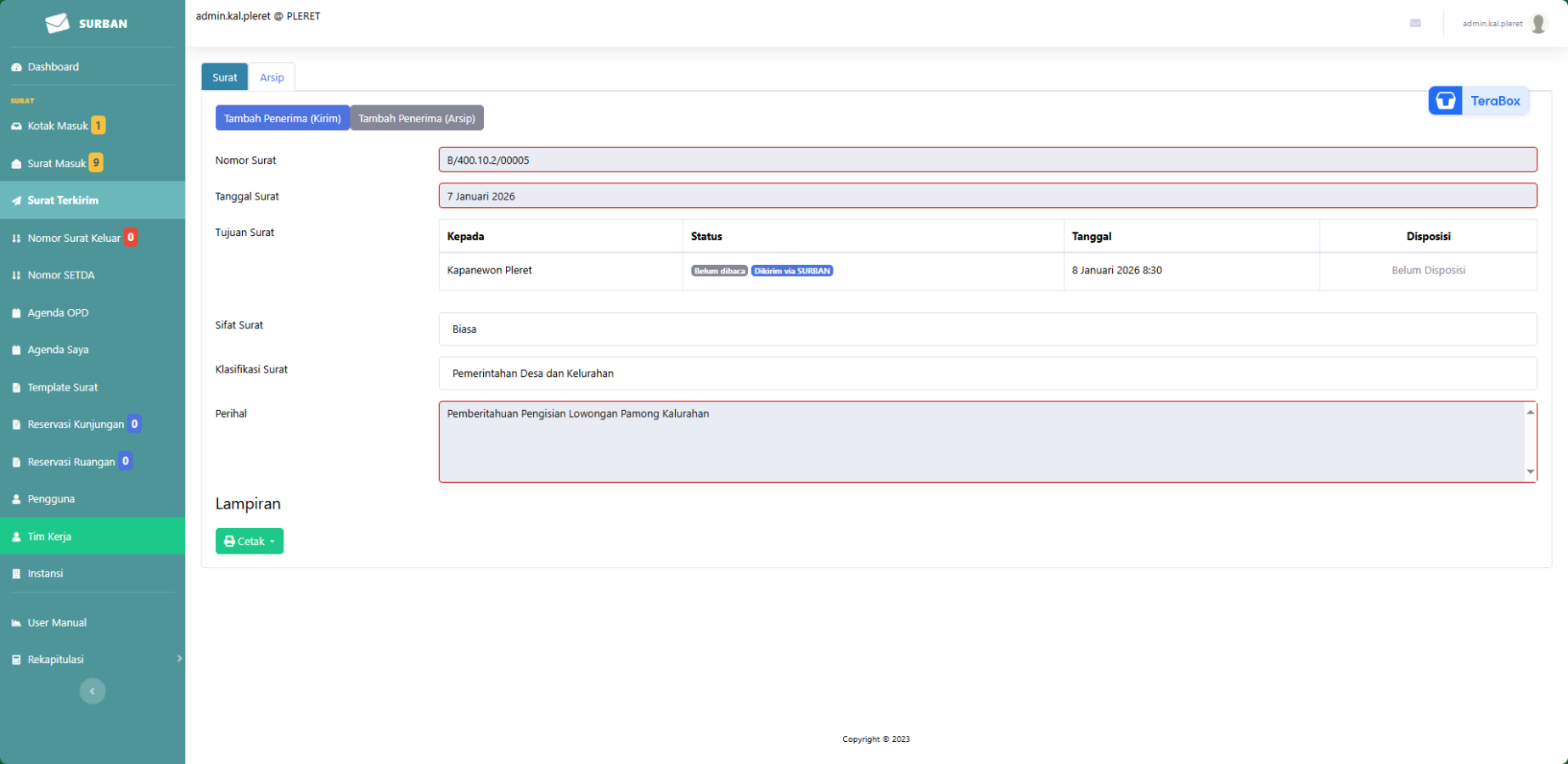Click the SURBAN envelope logo icon
Viewport: 1568px width, 764px height.
point(58,23)
